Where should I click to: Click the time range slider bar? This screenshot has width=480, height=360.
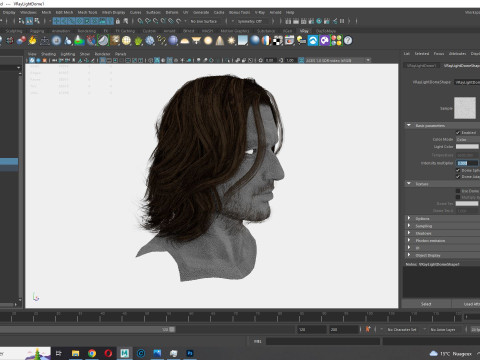coord(87,329)
